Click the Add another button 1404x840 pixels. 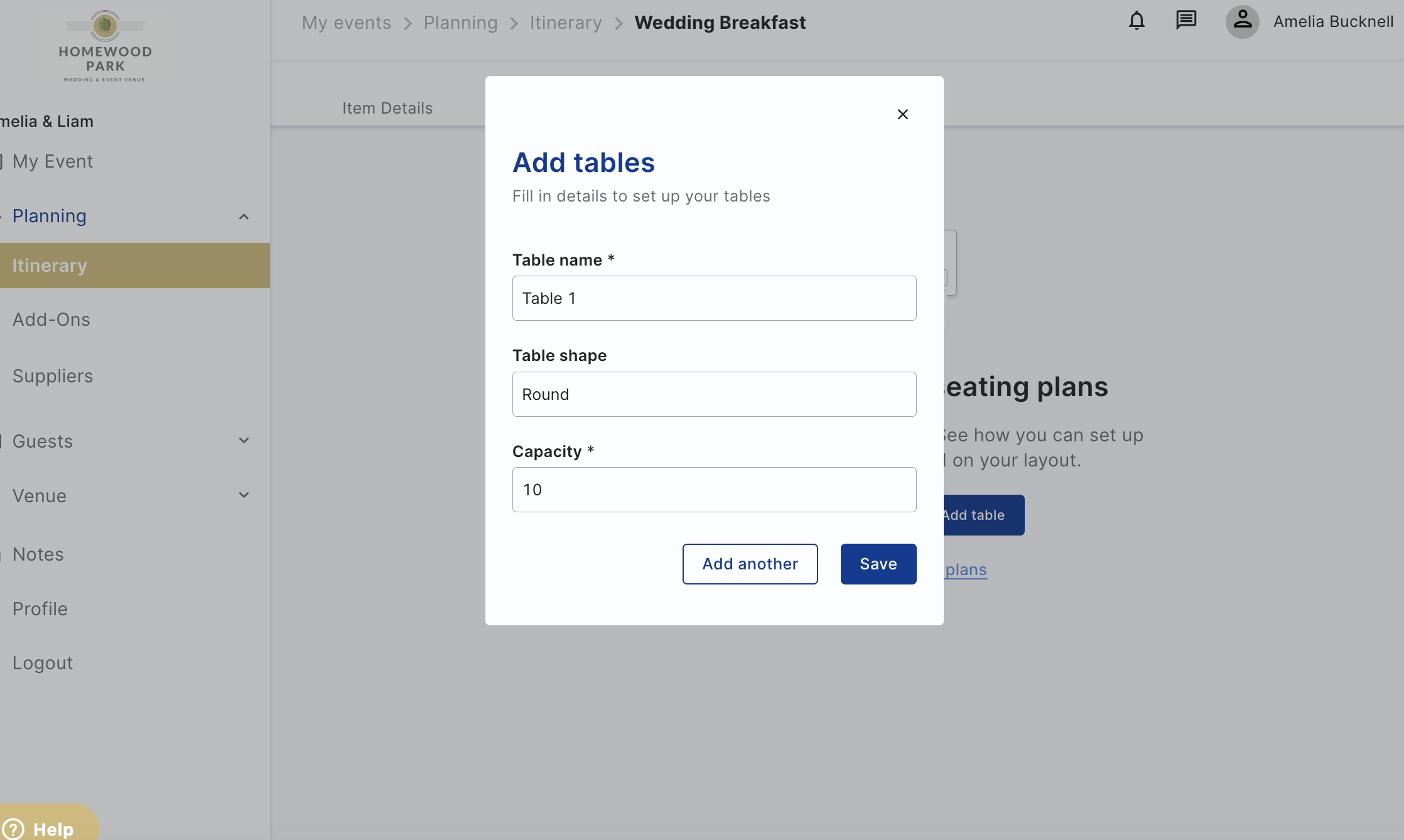750,564
